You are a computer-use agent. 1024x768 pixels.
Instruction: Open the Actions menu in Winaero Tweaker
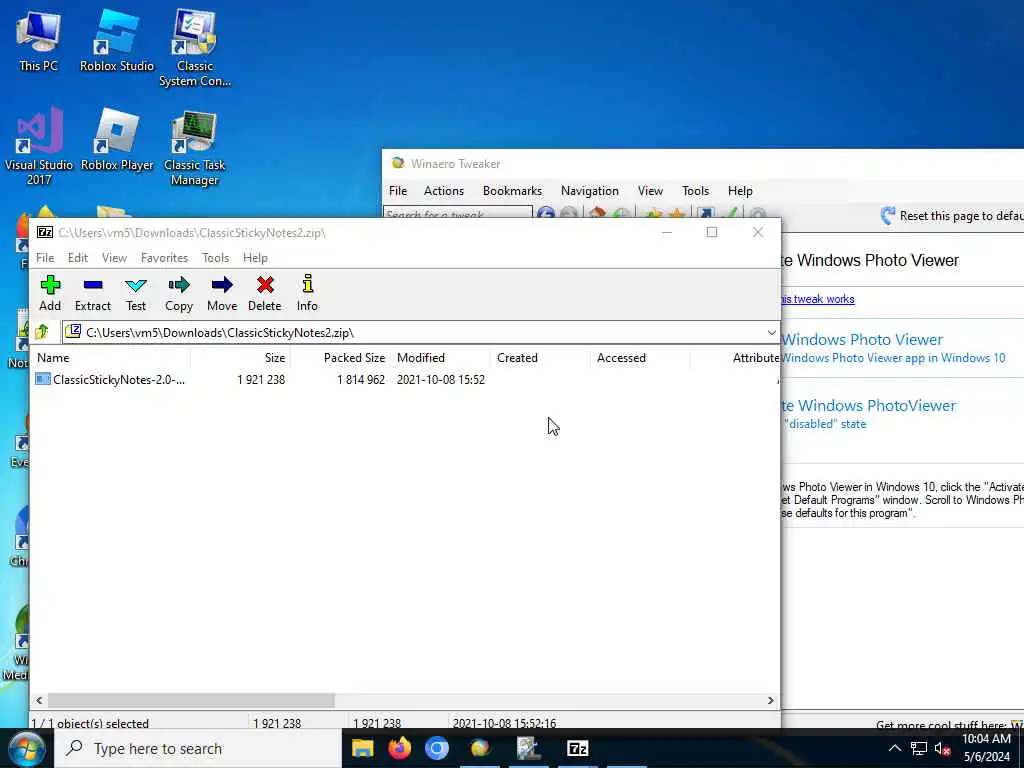click(x=444, y=191)
